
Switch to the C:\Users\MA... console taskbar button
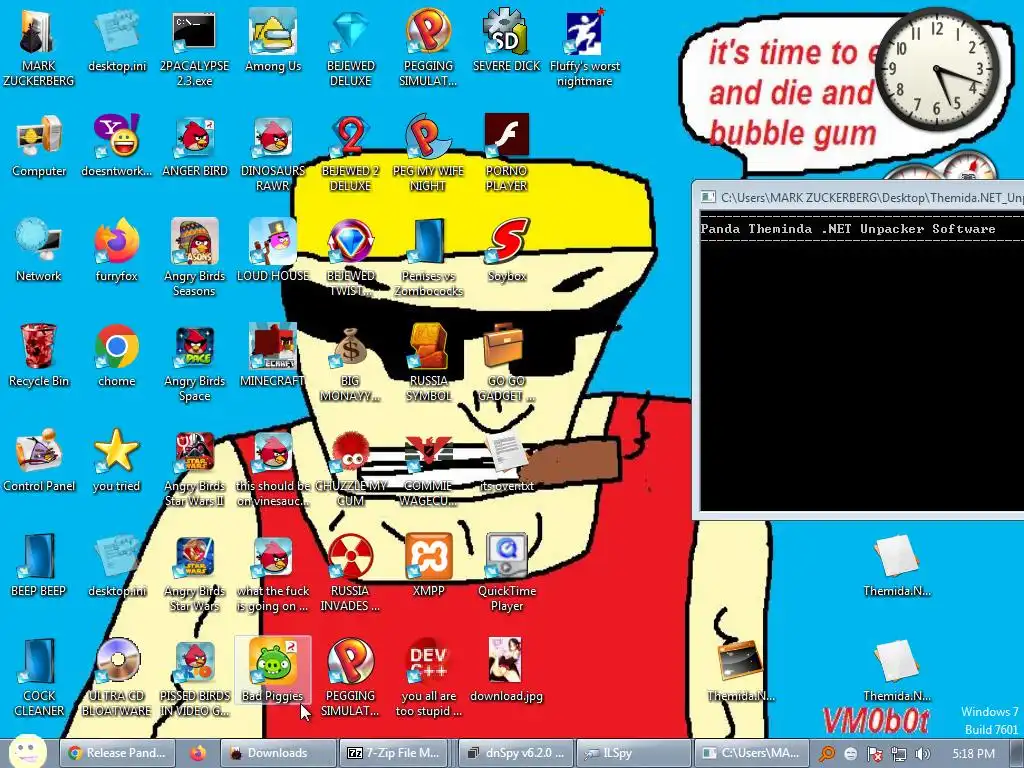[751, 753]
